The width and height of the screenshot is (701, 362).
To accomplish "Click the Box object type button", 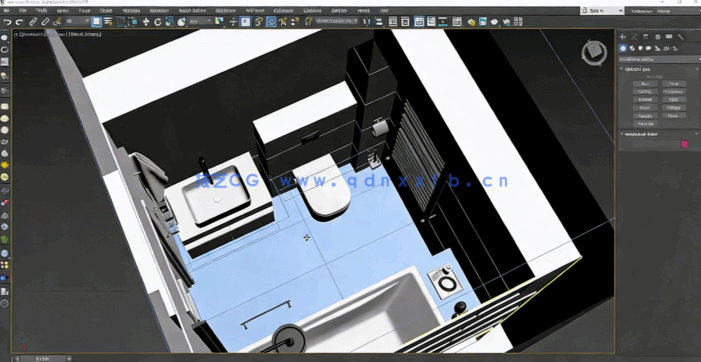I will pyautogui.click(x=646, y=84).
